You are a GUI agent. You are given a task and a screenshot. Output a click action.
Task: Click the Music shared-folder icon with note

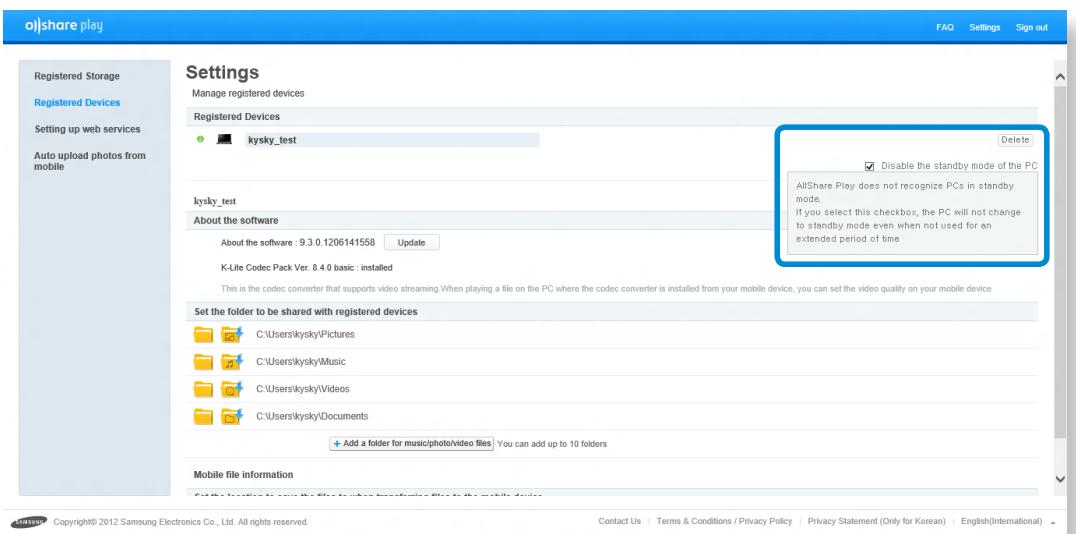[233, 361]
